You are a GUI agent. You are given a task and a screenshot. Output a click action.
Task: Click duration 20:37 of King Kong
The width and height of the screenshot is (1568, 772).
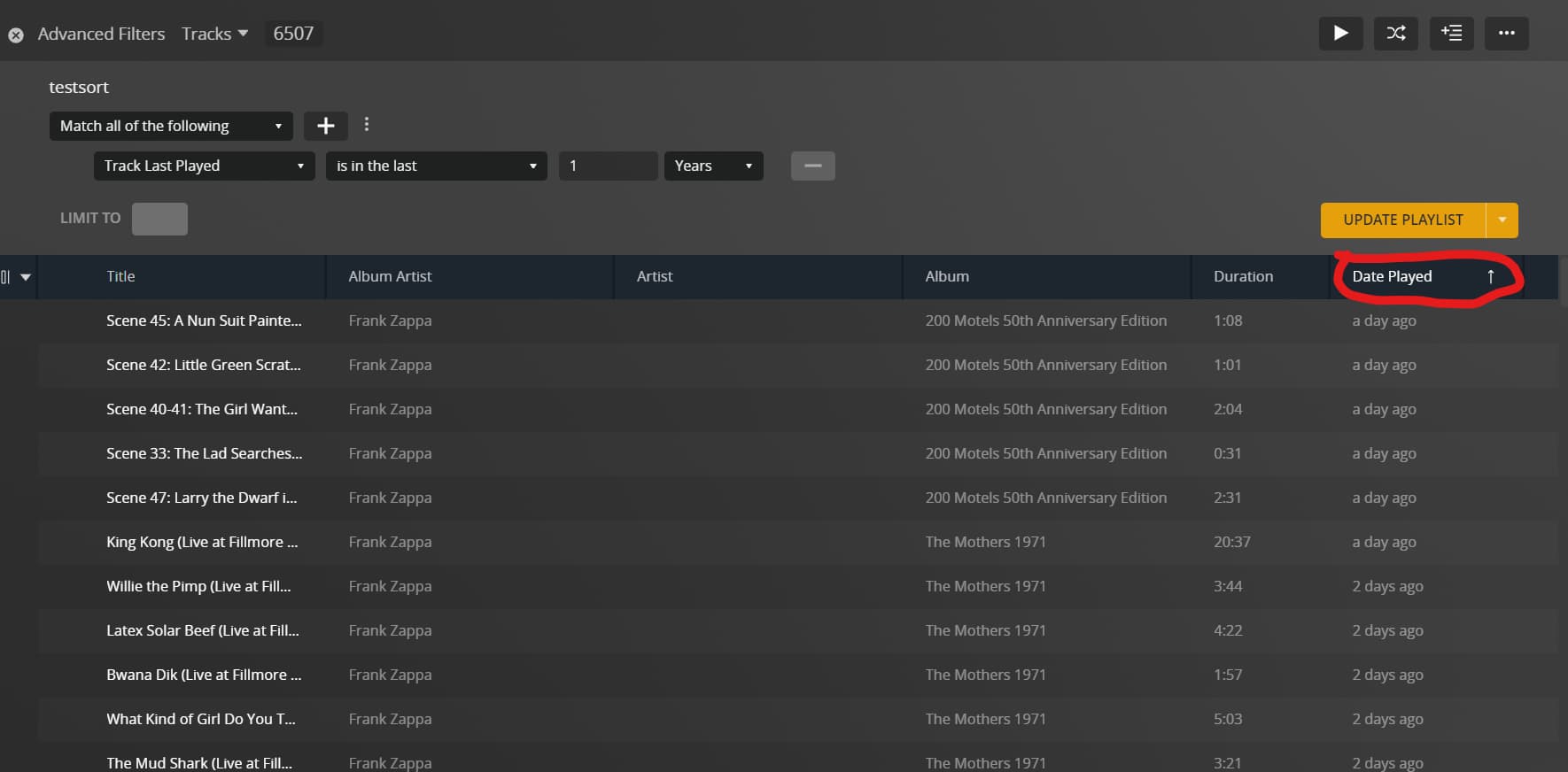pos(1232,542)
